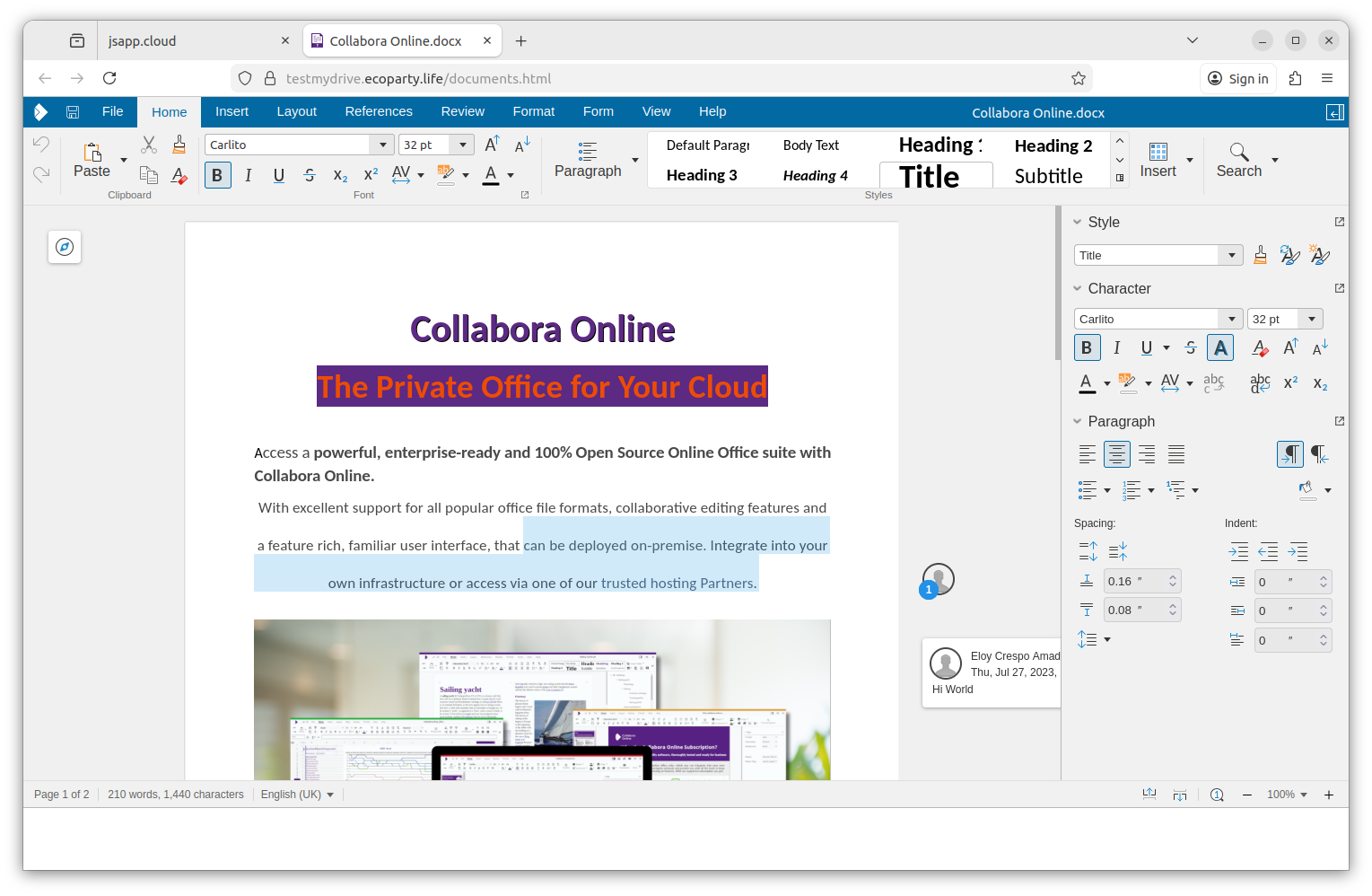Image resolution: width=1372 pixels, height=896 pixels.
Task: Open the Navigator compass icon
Action: point(65,247)
